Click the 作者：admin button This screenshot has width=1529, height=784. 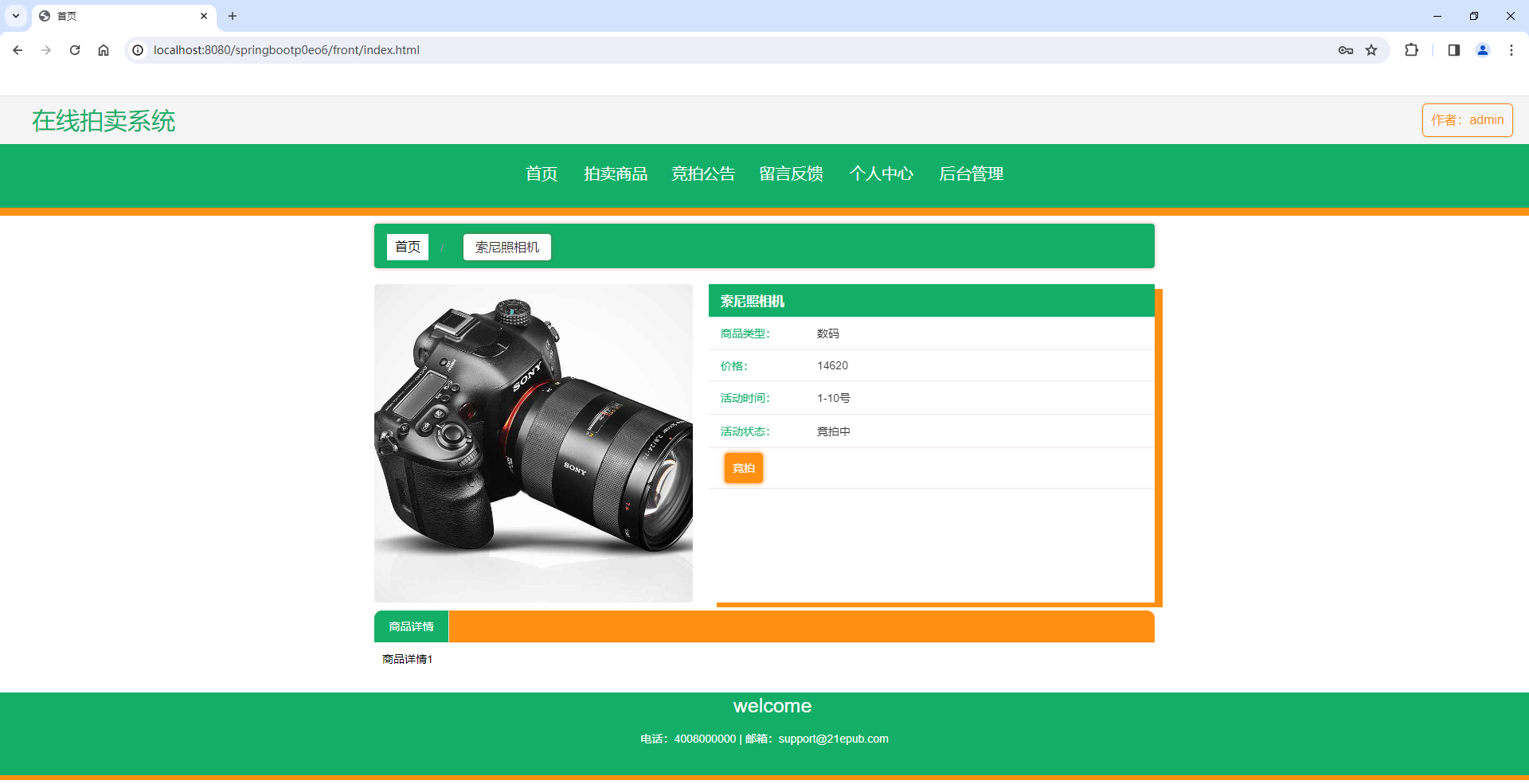tap(1468, 120)
